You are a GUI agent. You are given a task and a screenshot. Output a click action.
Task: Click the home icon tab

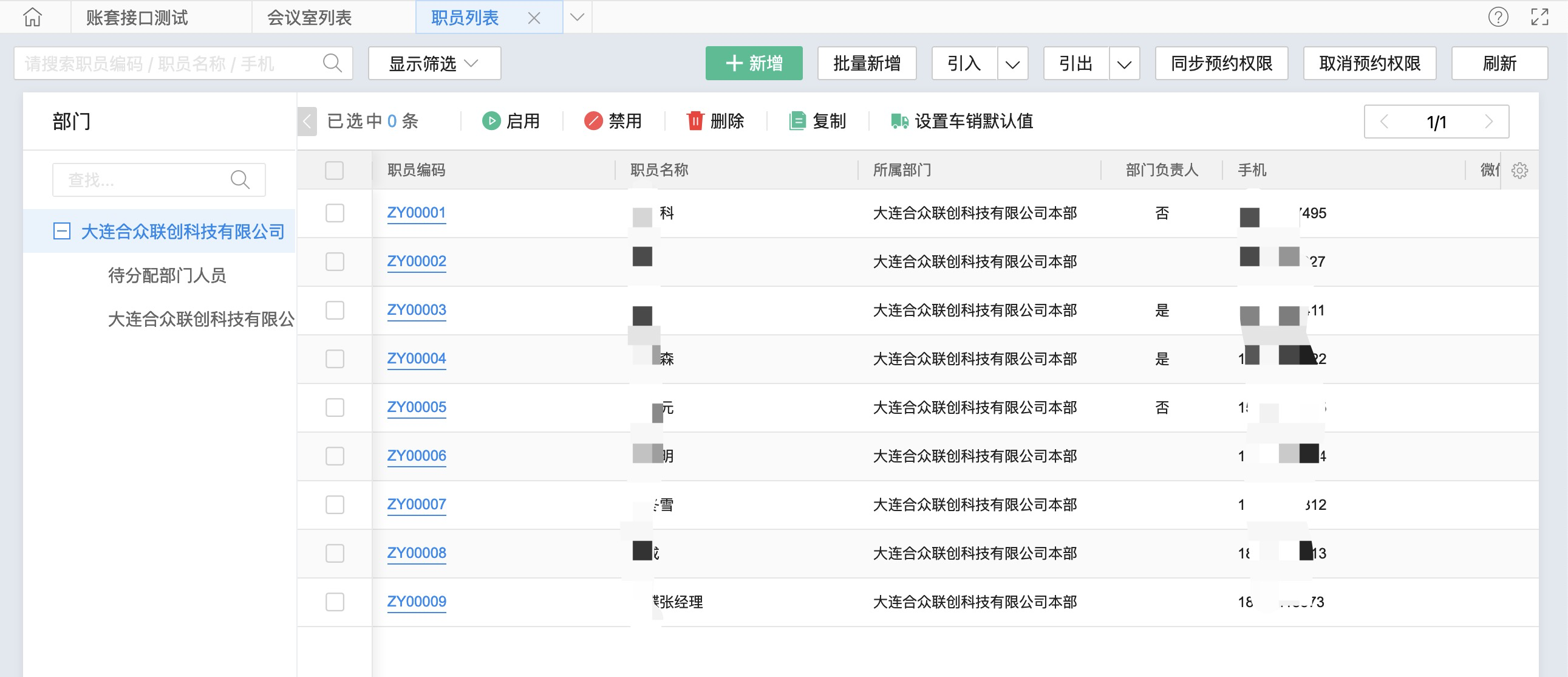pyautogui.click(x=33, y=17)
